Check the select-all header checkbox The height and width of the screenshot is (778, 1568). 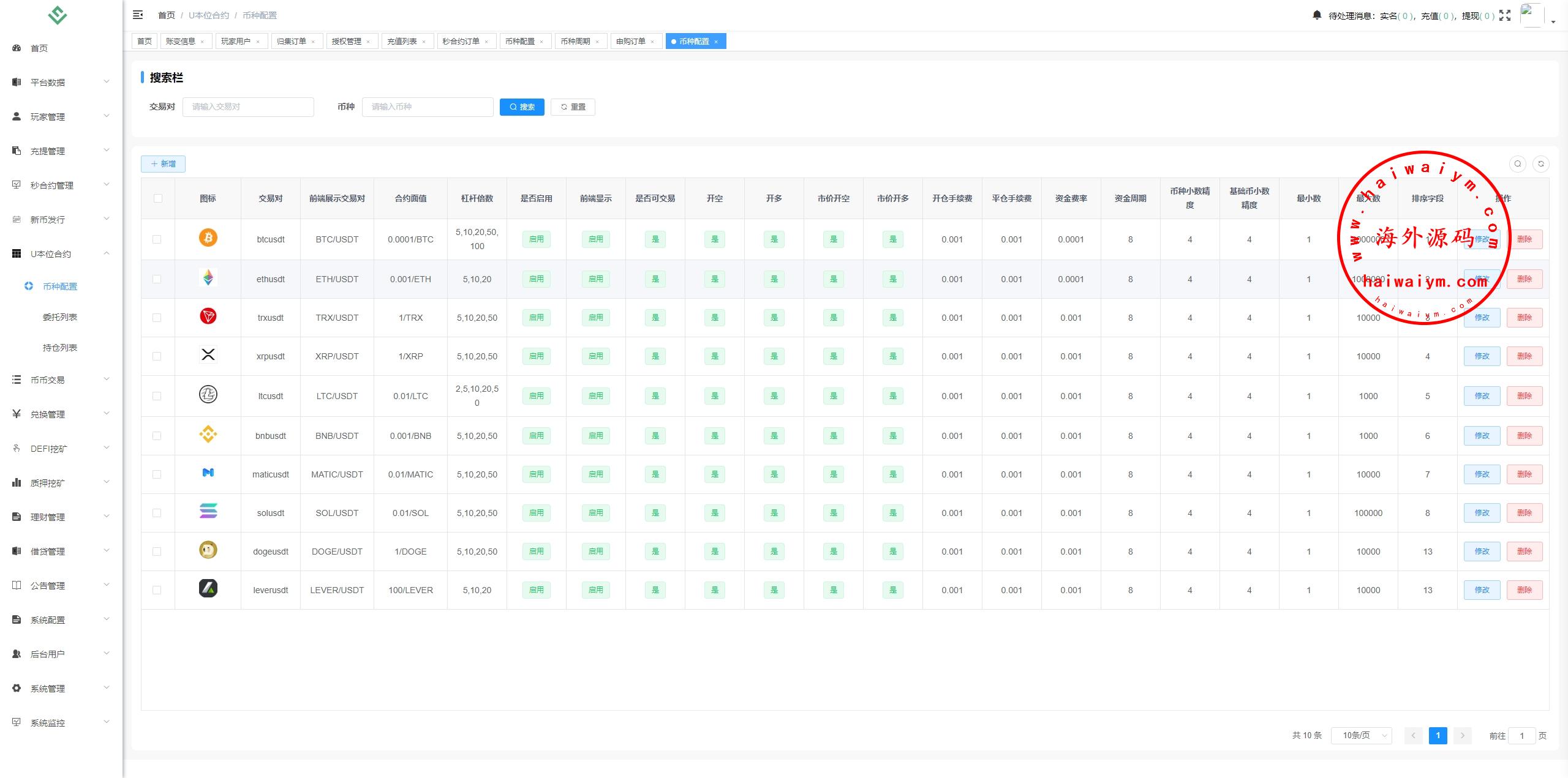point(158,198)
